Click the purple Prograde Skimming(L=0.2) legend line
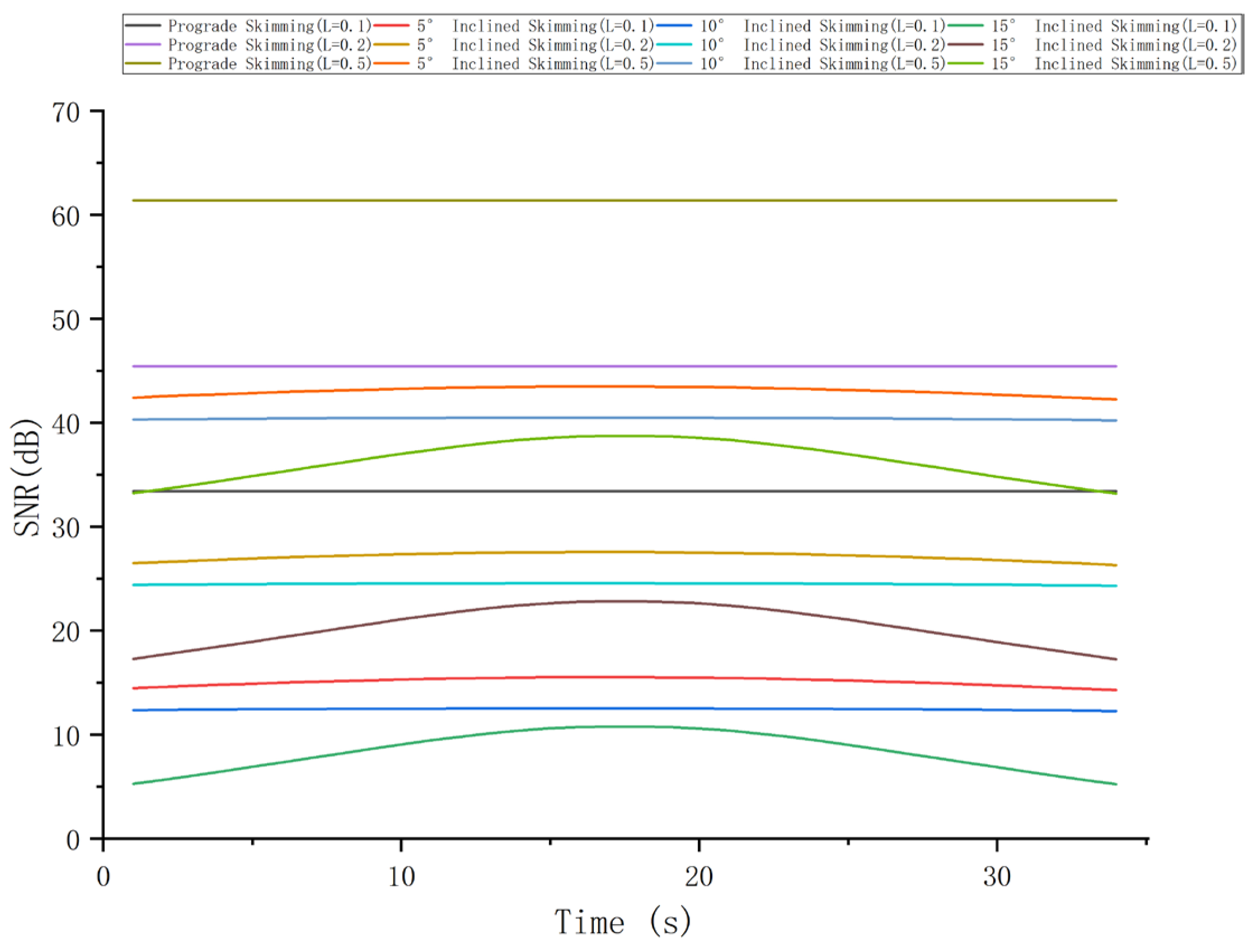Image resolution: width=1258 pixels, height=952 pixels. (143, 44)
